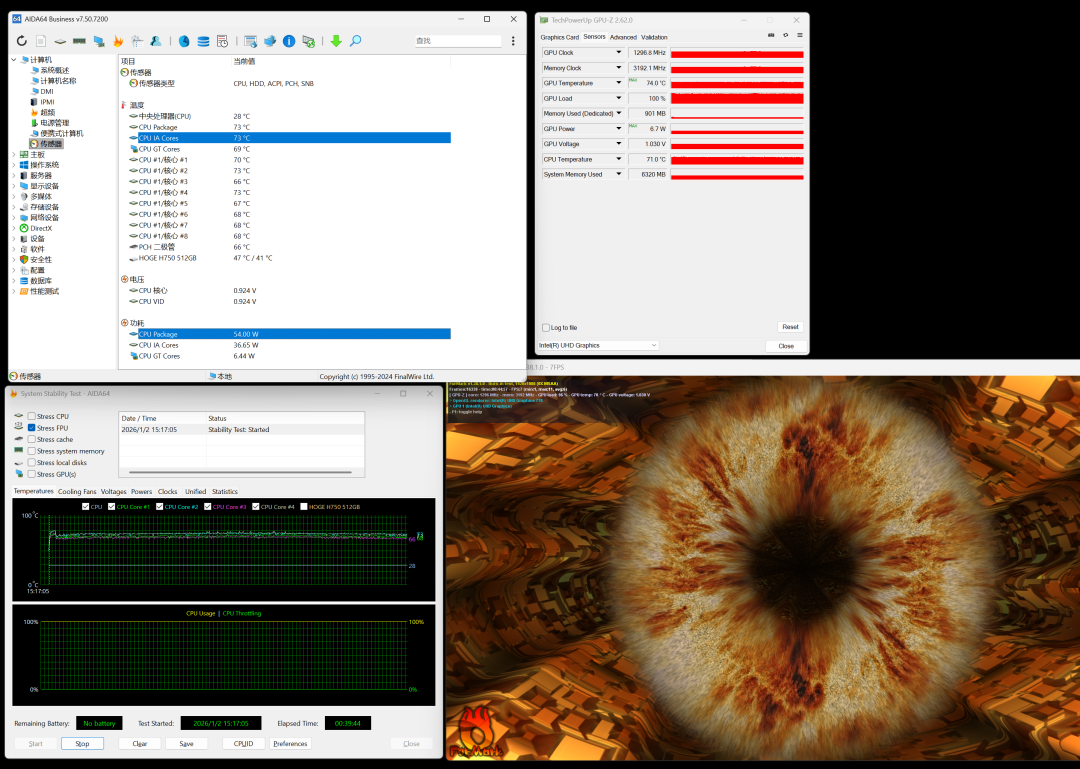The image size is (1080, 769).
Task: Switch to the Voltages tab in Stability Test
Action: point(113,491)
